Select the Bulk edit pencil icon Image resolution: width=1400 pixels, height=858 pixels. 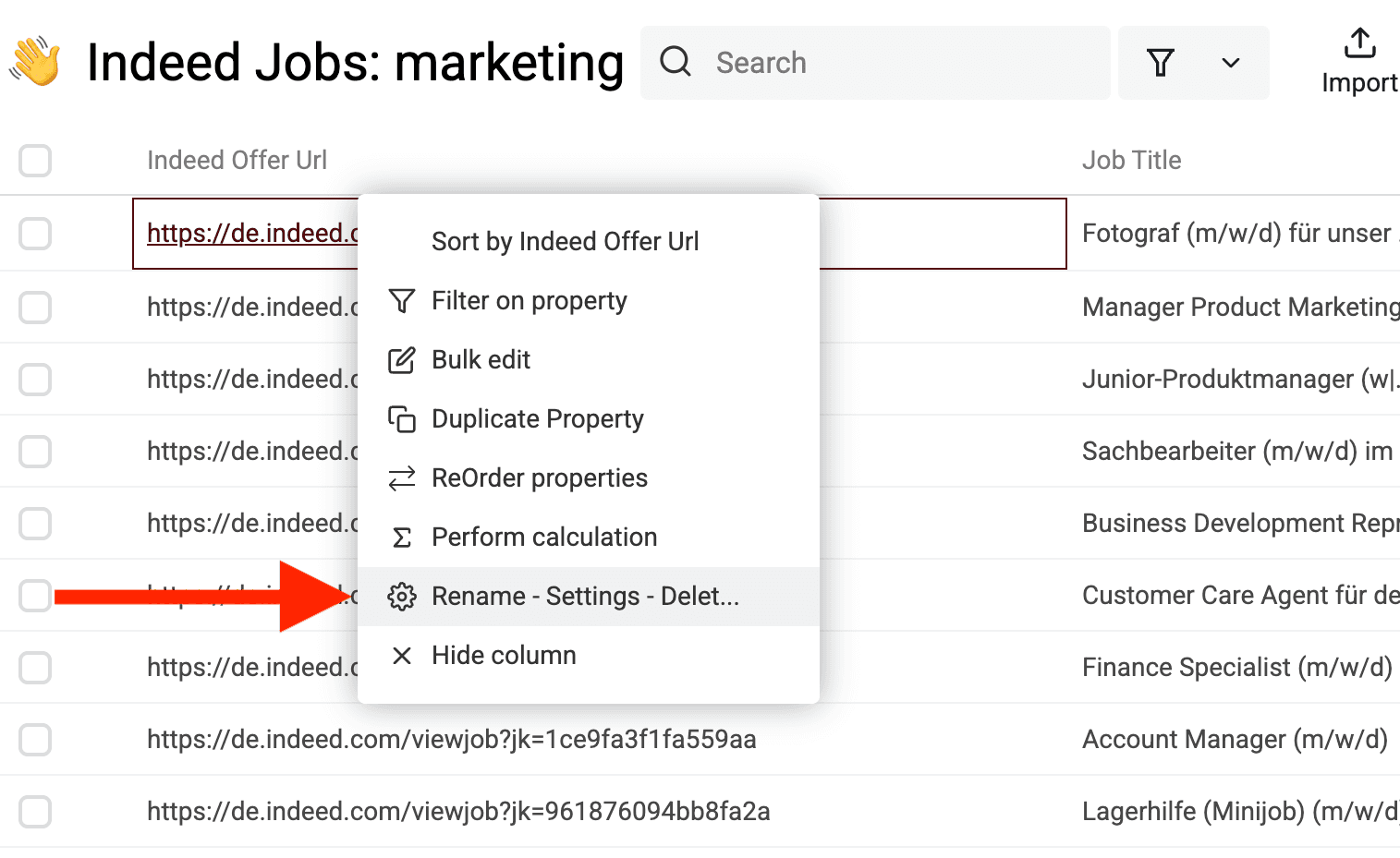click(x=402, y=359)
